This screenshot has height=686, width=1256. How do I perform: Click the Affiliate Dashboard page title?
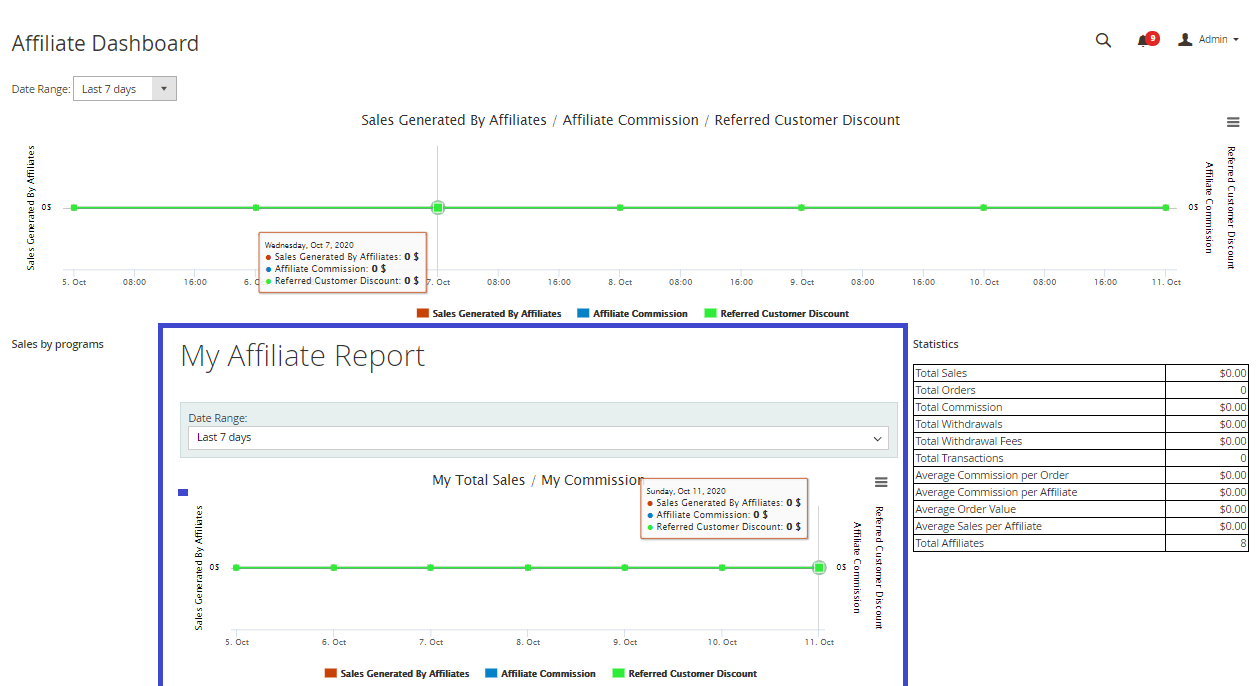(105, 44)
